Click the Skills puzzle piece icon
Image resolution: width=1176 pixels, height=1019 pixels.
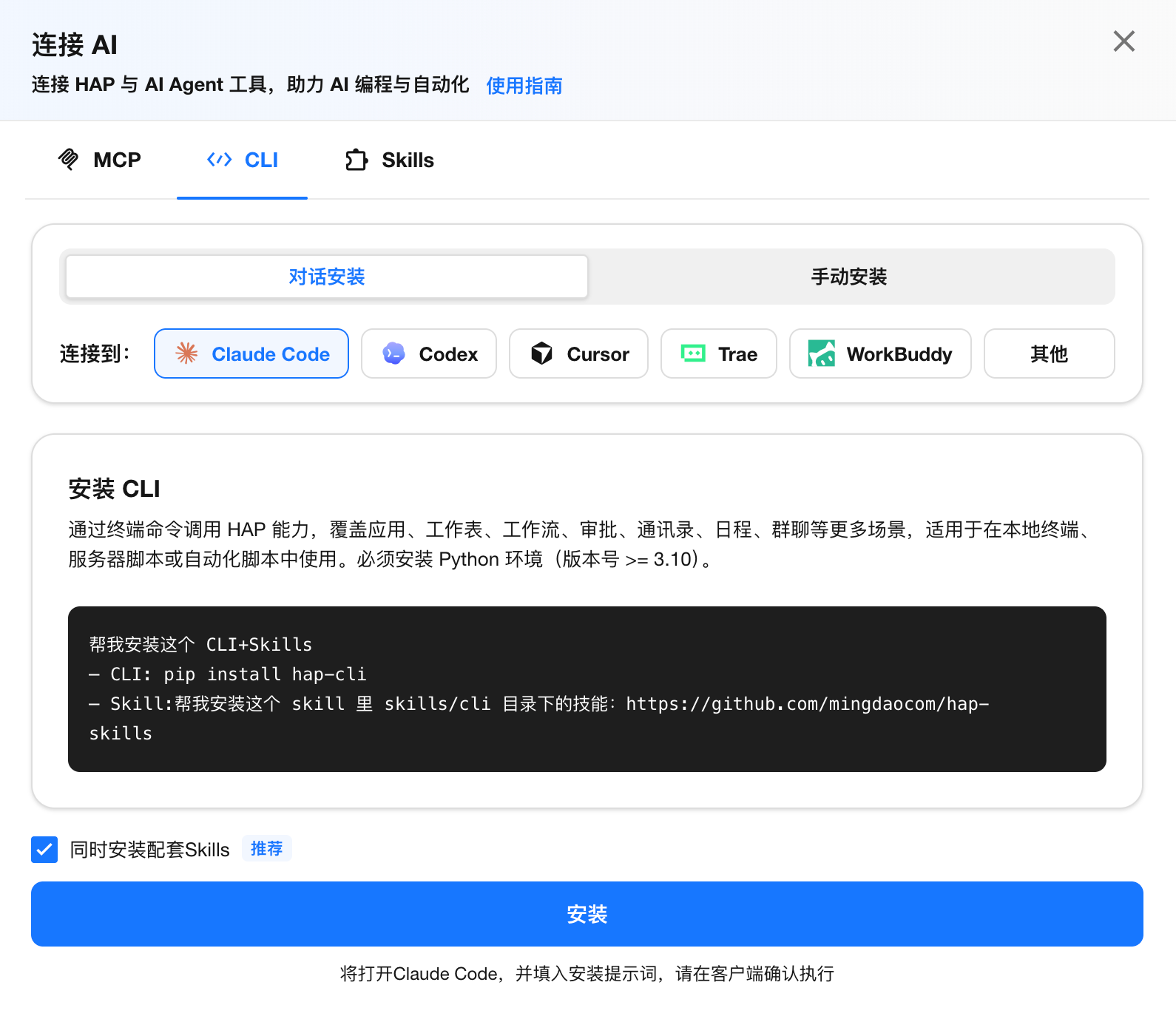(356, 160)
